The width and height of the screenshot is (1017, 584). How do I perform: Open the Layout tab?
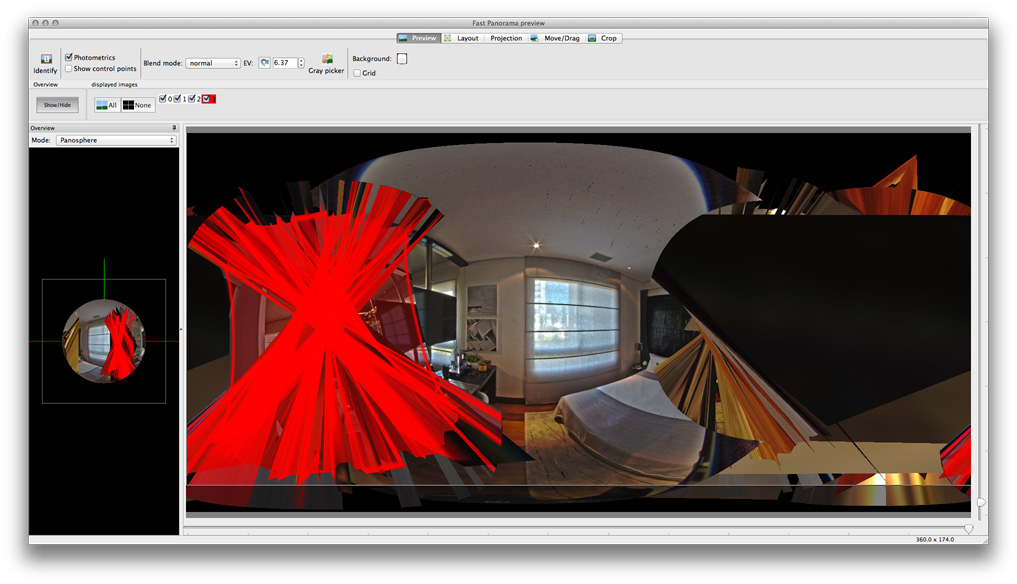pyautogui.click(x=461, y=38)
